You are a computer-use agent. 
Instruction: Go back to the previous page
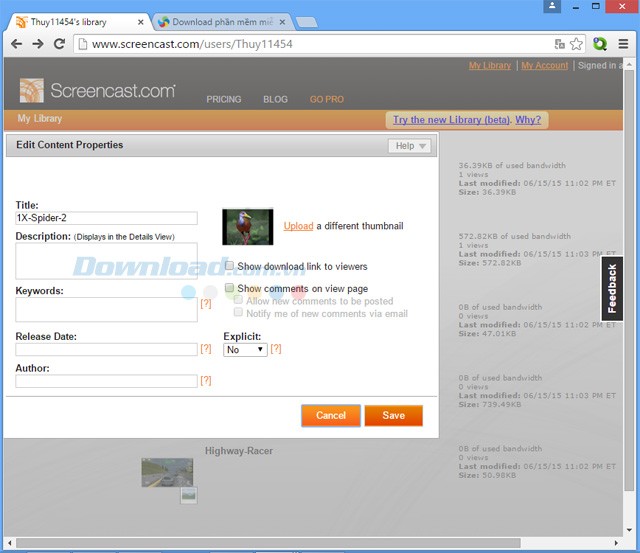pyautogui.click(x=16, y=44)
